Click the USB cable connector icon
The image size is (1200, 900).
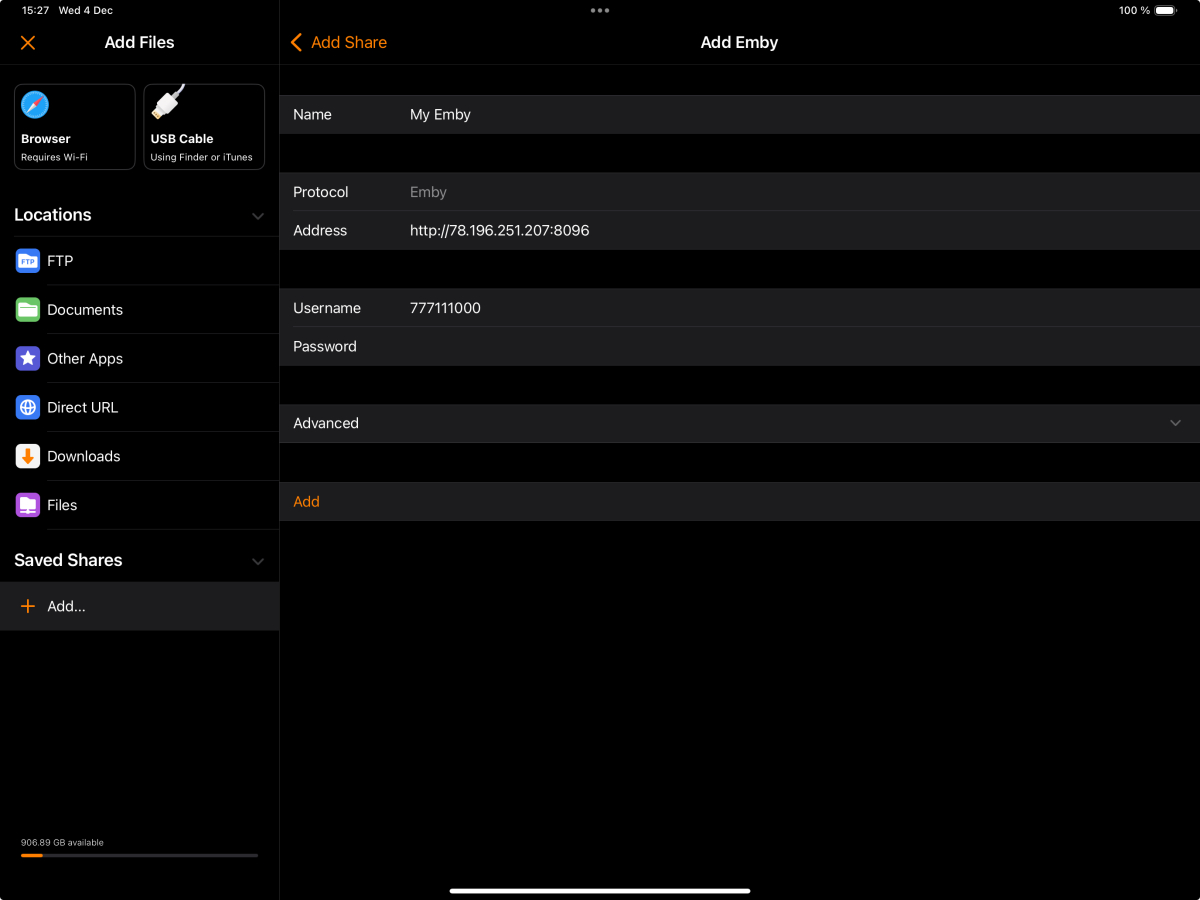point(166,103)
